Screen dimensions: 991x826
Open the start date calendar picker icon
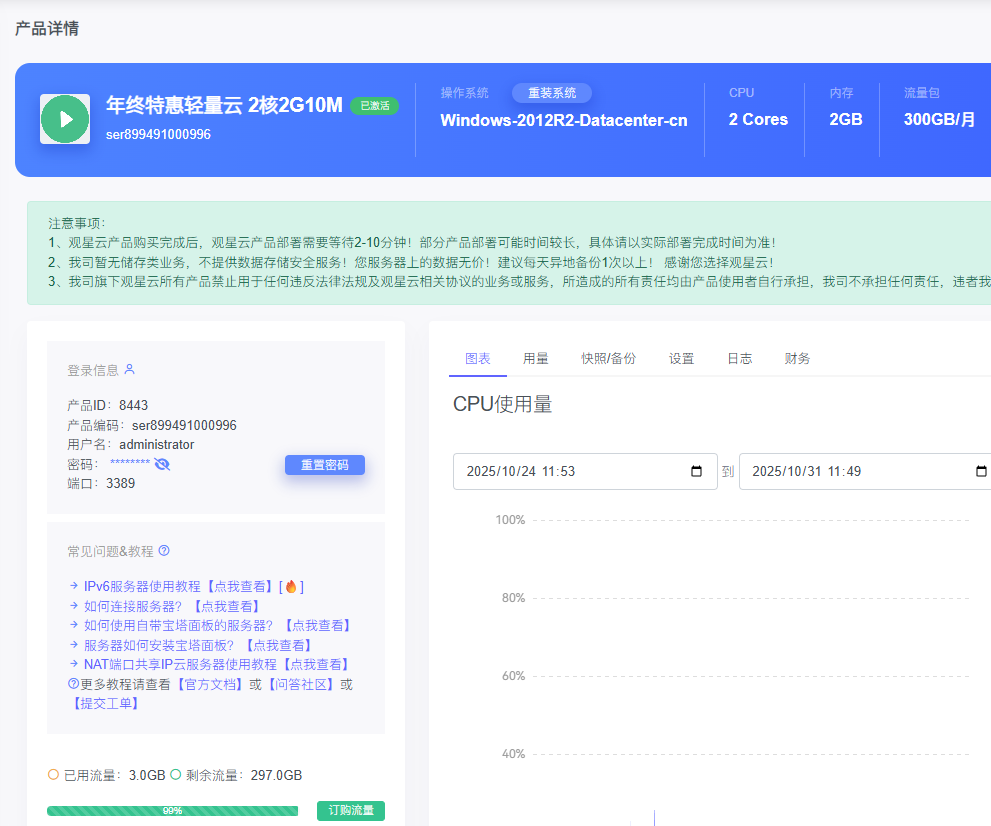[x=697, y=472]
